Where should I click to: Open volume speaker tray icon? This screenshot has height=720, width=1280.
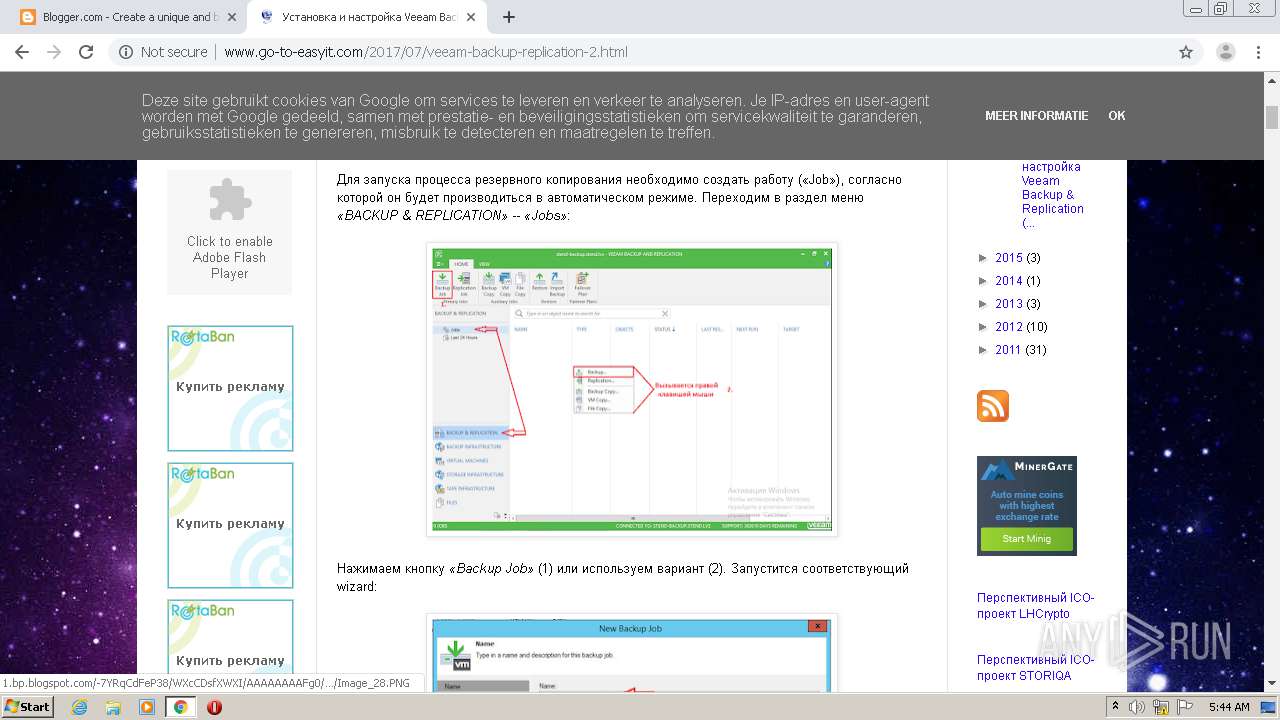point(1136,707)
